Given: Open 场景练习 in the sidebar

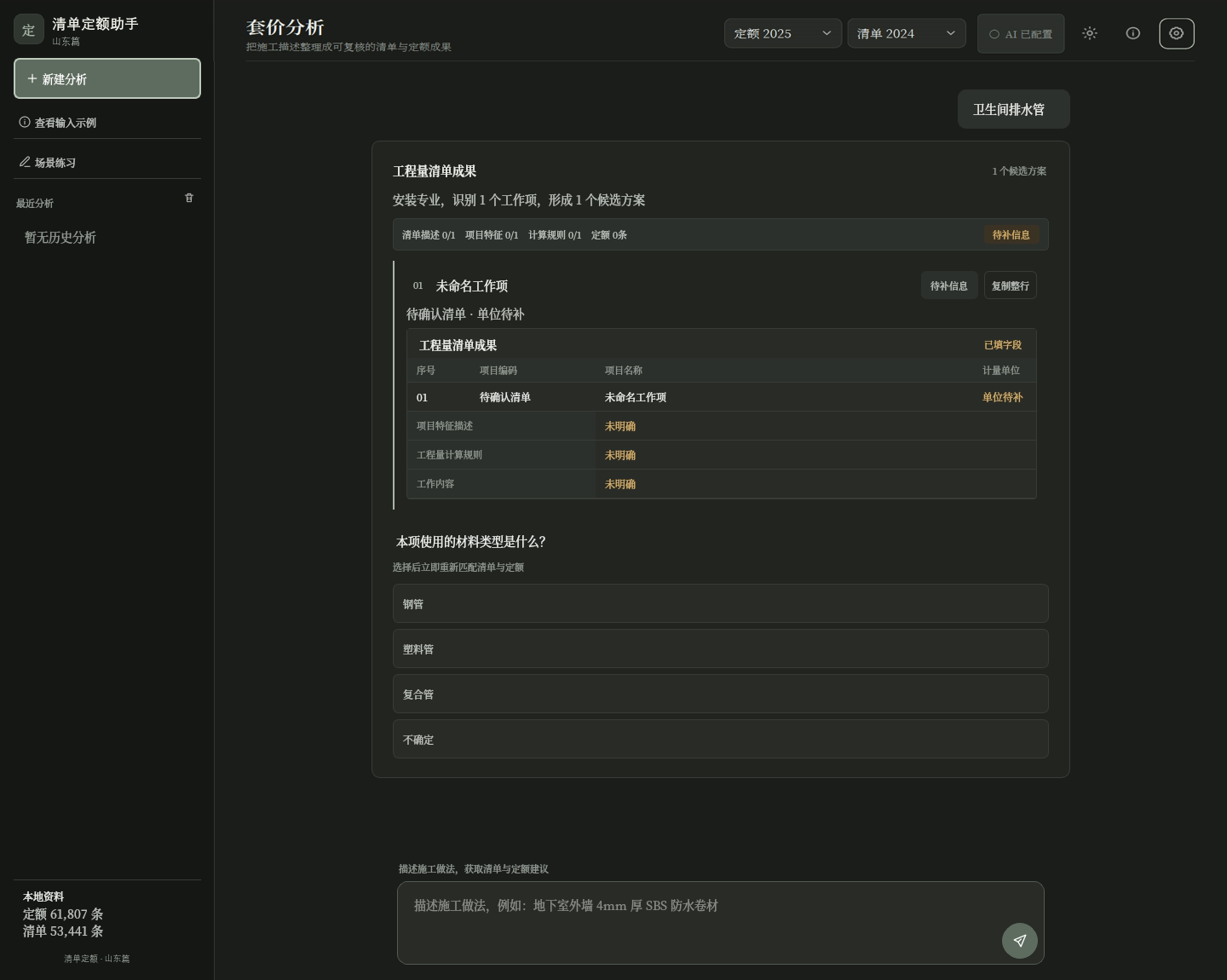Looking at the screenshot, I should 107,163.
